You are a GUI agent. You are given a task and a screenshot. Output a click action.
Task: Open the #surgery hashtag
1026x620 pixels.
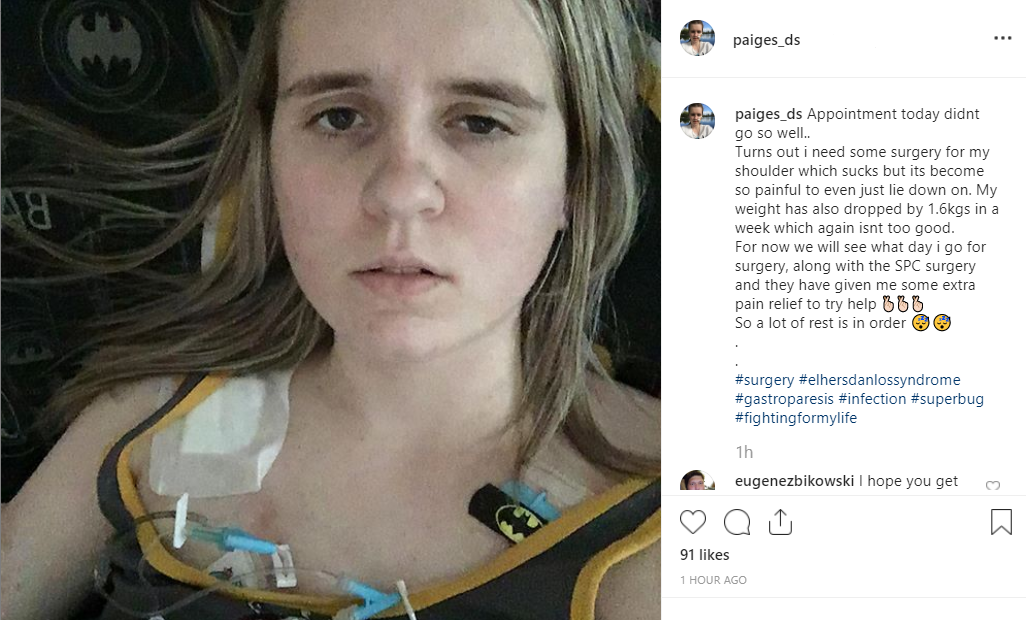point(764,380)
